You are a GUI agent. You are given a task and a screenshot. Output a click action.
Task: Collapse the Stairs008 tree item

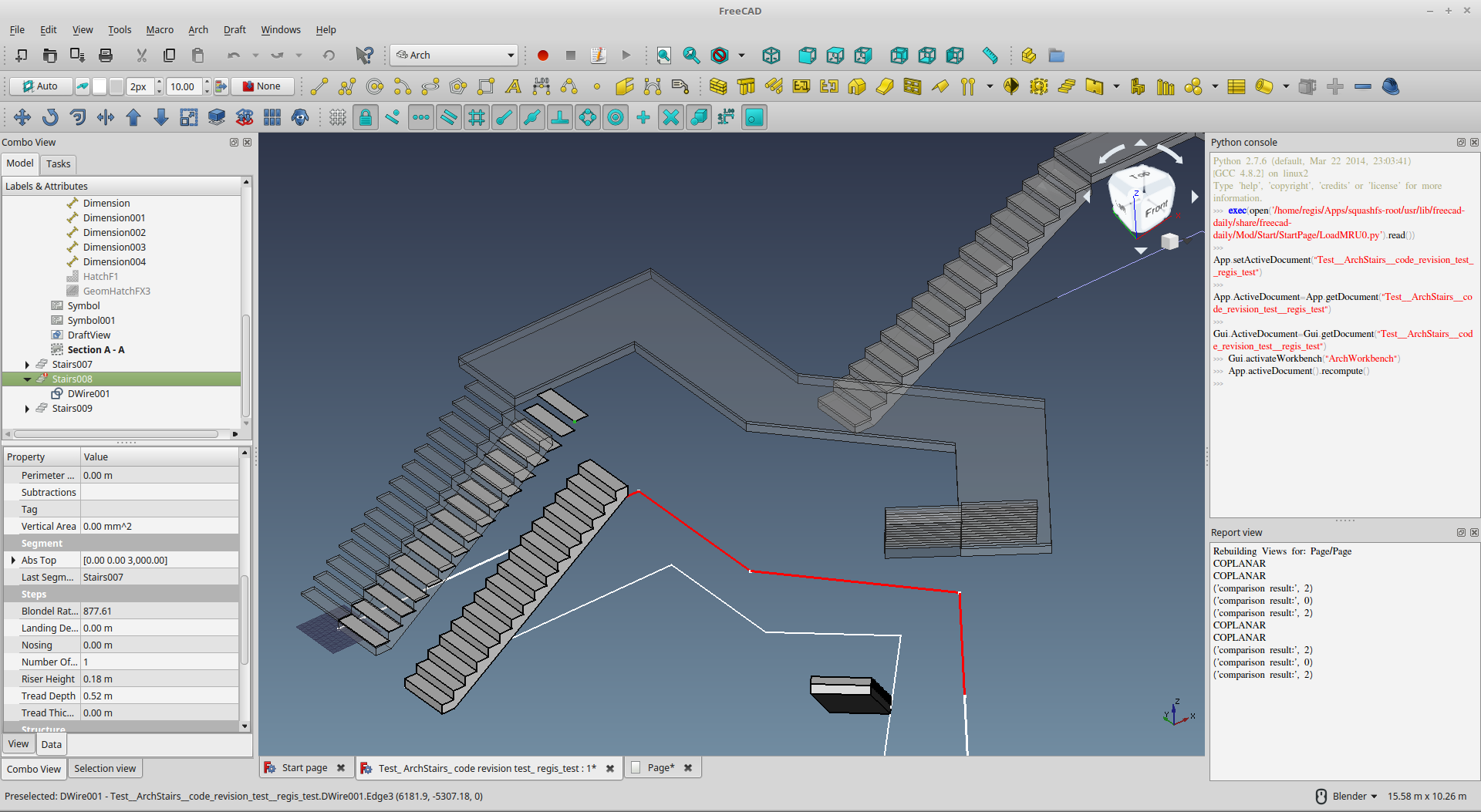pyautogui.click(x=28, y=379)
